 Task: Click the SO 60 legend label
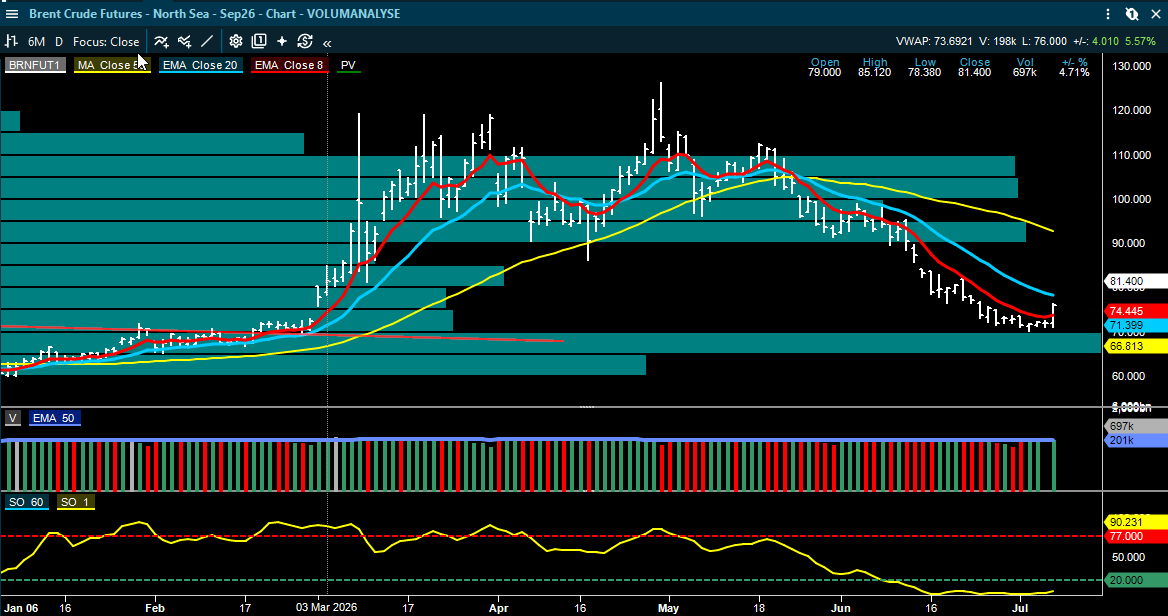pos(26,502)
